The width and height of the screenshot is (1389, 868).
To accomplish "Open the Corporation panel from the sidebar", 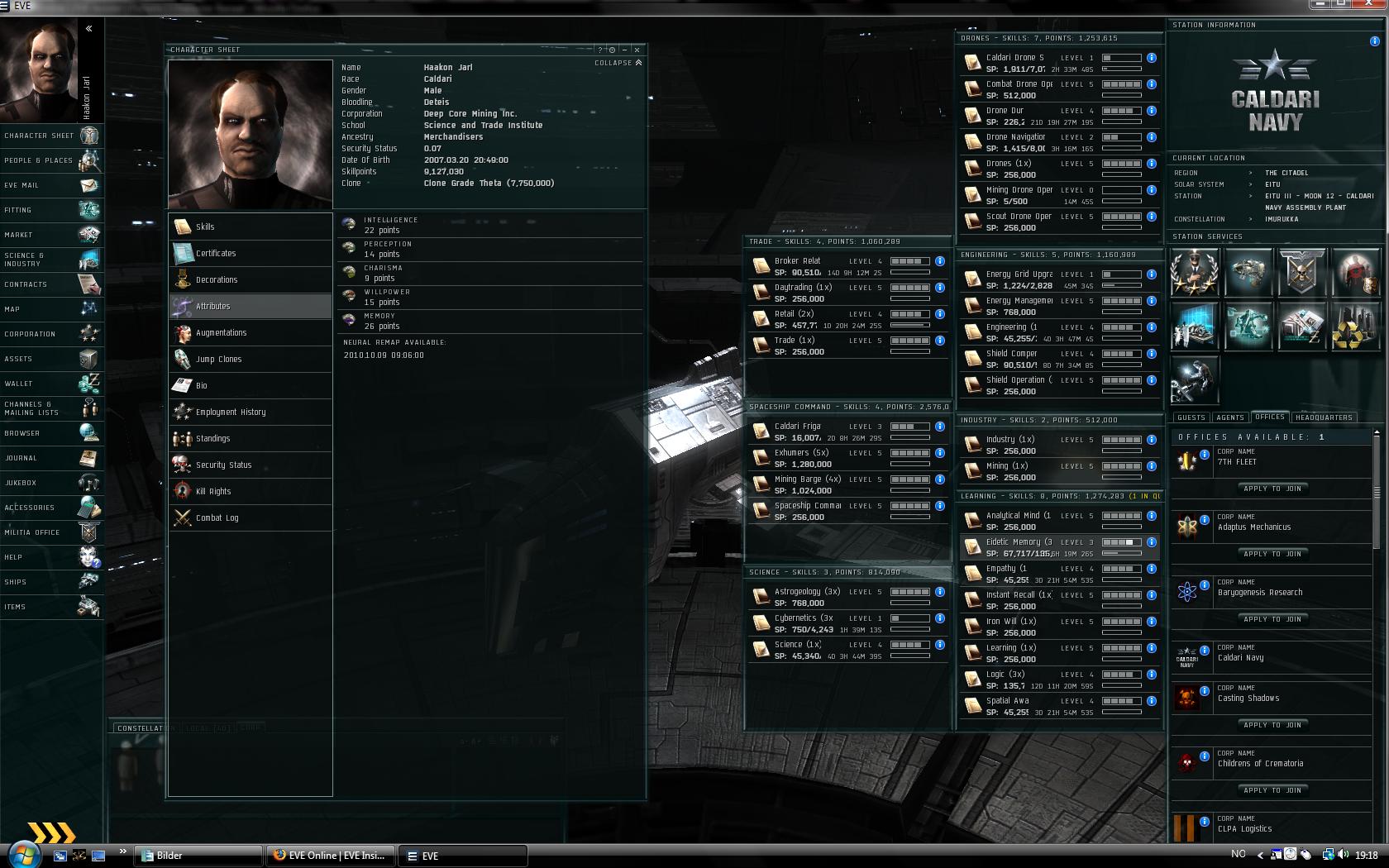I will tap(51, 334).
